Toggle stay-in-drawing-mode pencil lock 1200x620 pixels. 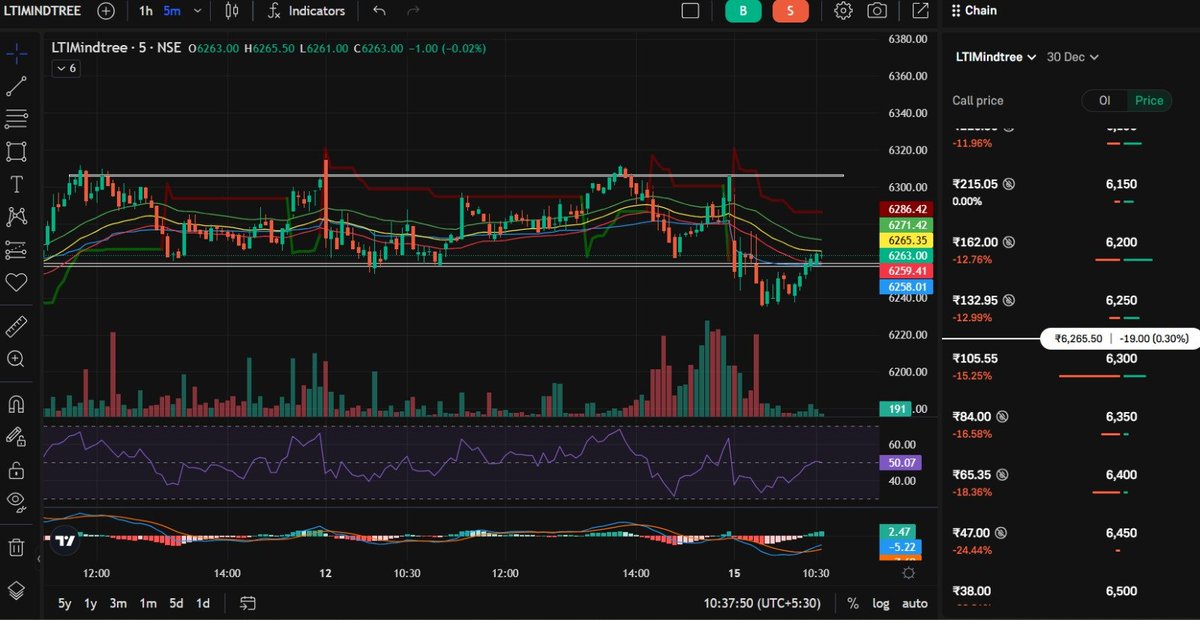point(16,436)
